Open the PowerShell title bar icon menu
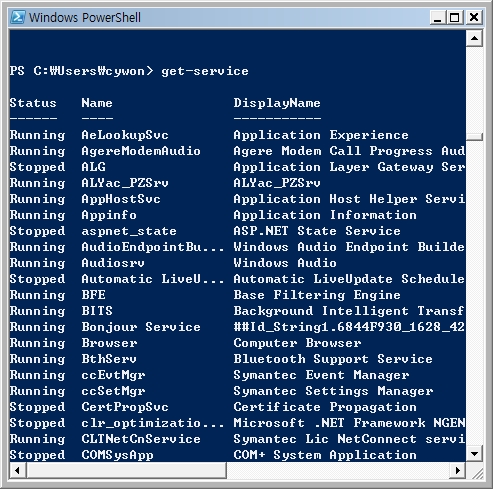Viewport: 493px width, 489px height. click(17, 17)
